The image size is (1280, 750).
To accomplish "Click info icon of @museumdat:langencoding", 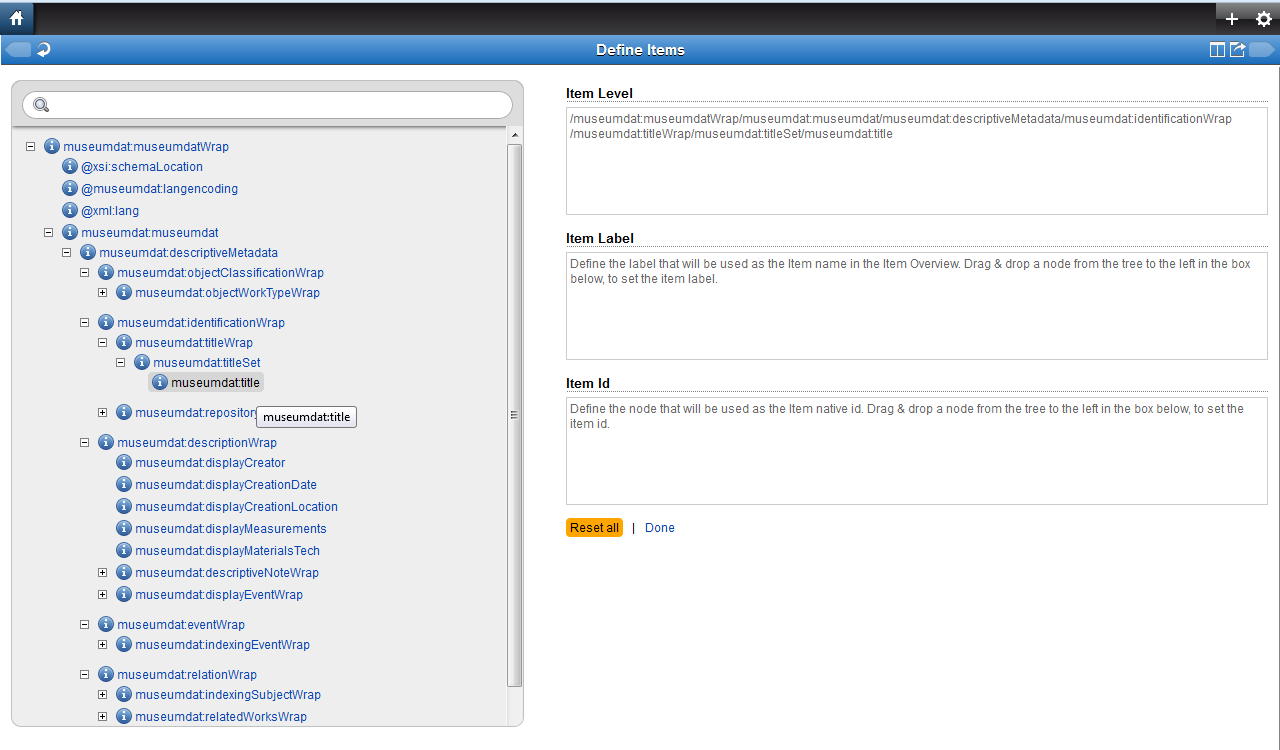I will (x=70, y=188).
